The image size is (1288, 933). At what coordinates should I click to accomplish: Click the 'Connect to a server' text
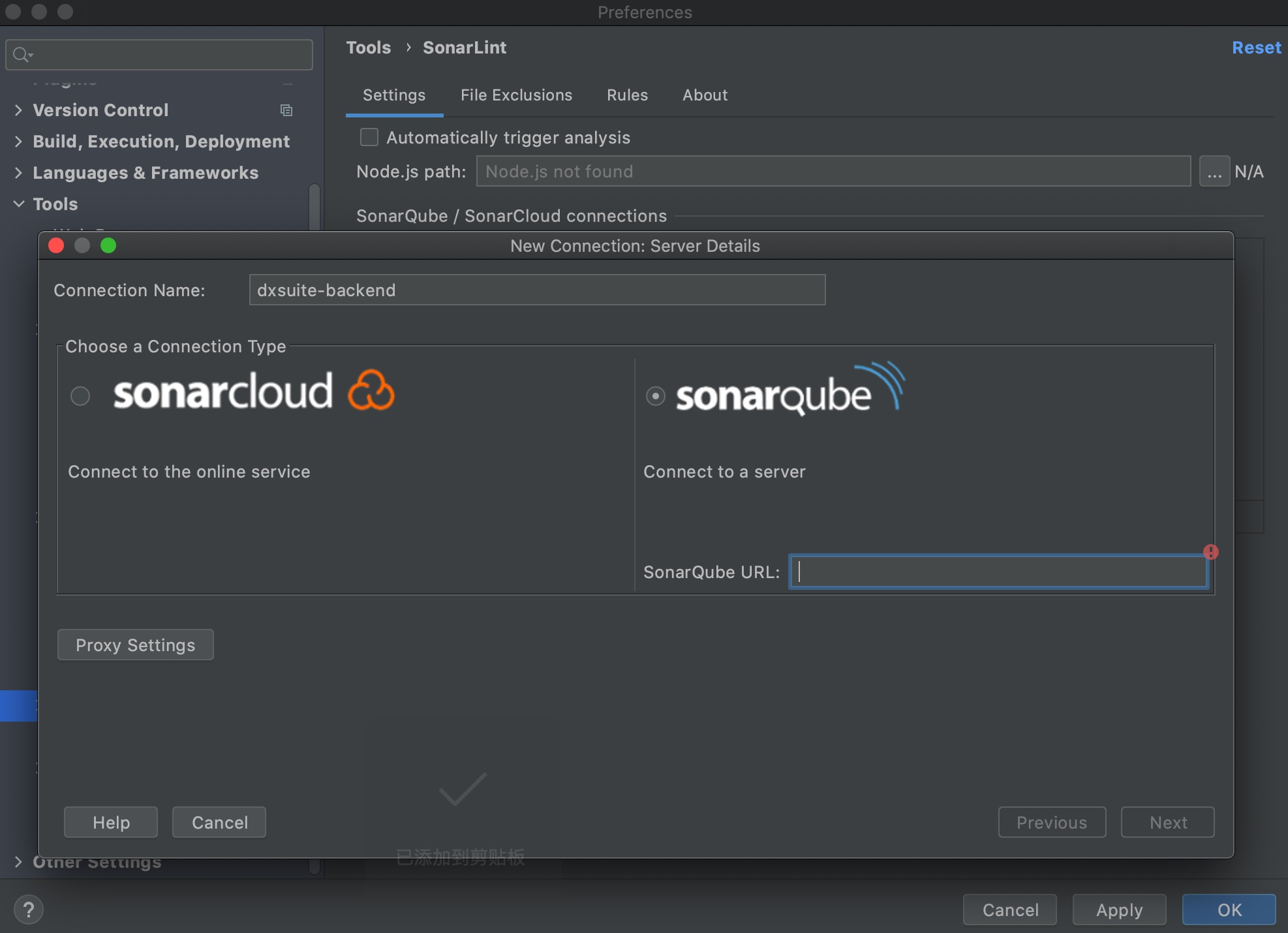pos(724,472)
